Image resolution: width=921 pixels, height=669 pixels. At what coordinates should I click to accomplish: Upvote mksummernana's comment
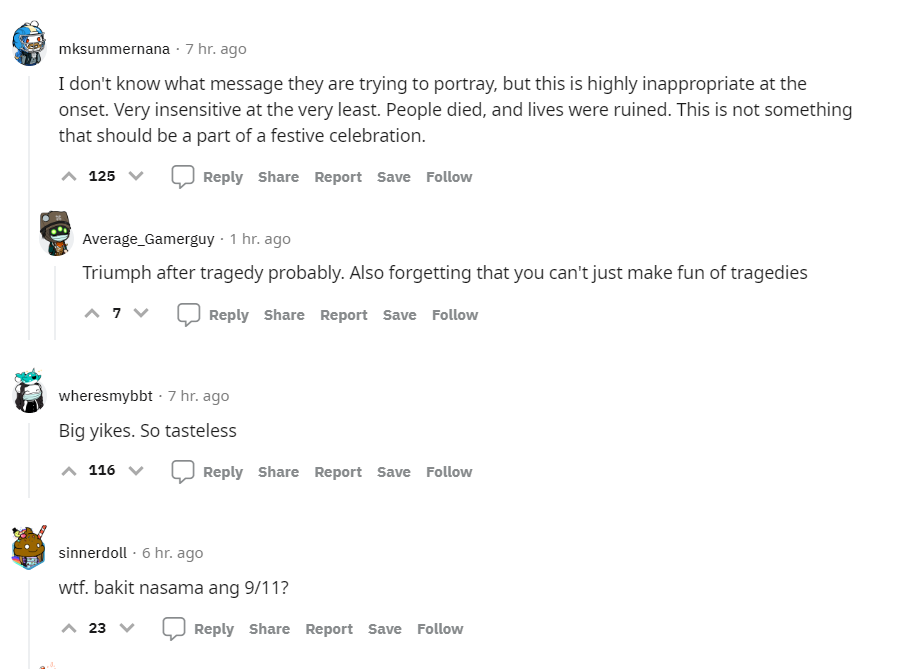tap(69, 176)
